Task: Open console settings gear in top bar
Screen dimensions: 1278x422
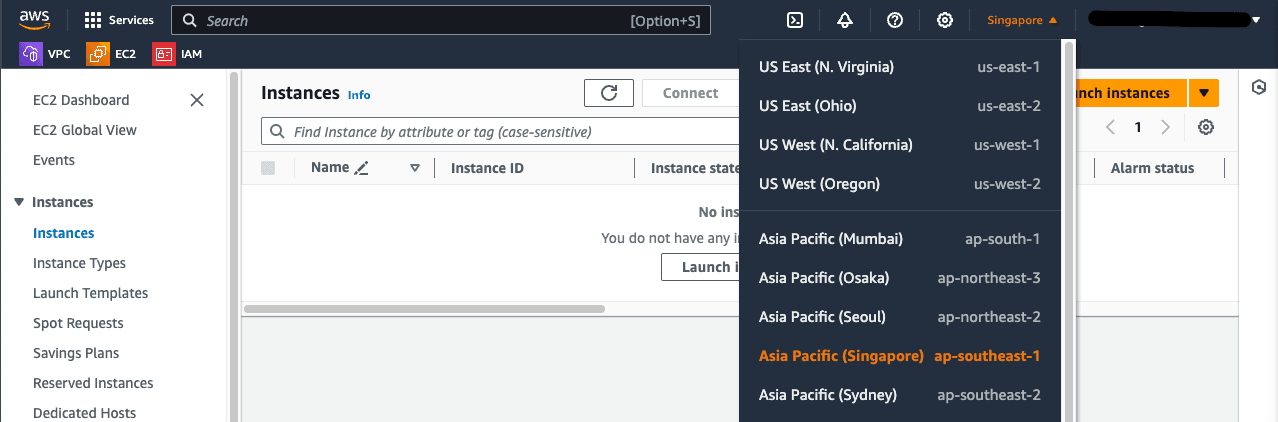Action: pyautogui.click(x=944, y=20)
